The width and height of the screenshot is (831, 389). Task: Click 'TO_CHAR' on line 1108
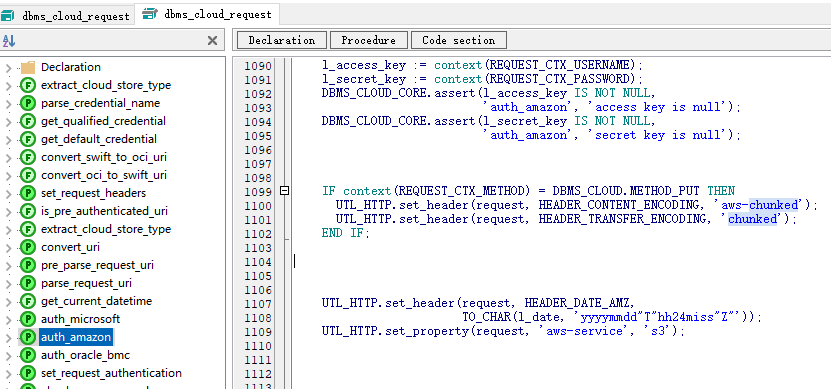tap(486, 317)
